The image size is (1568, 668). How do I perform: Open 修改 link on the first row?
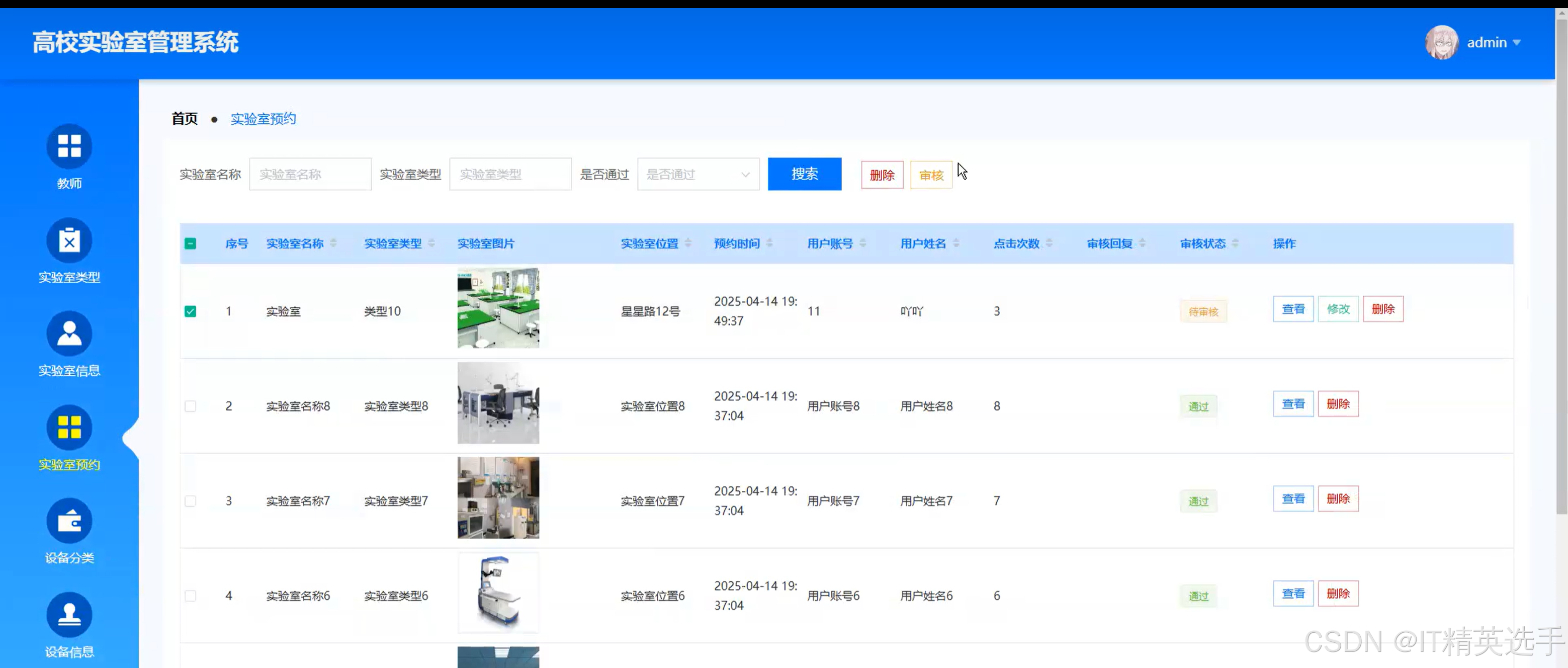[x=1338, y=309]
